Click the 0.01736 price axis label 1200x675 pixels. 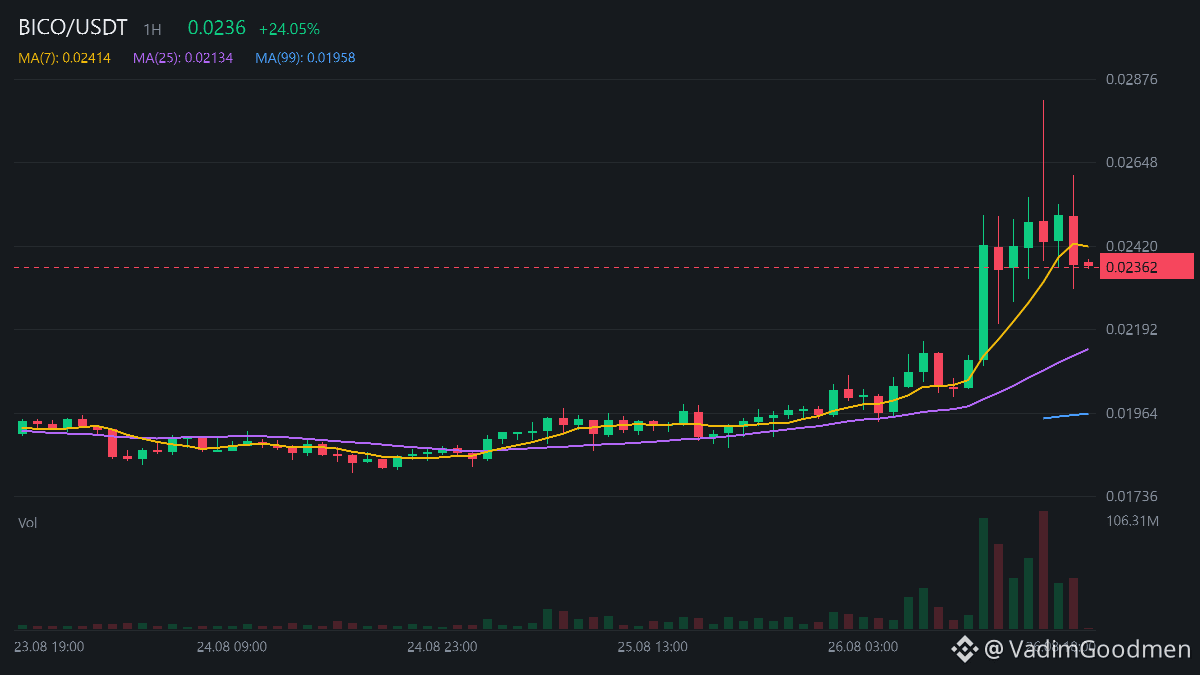point(1132,496)
